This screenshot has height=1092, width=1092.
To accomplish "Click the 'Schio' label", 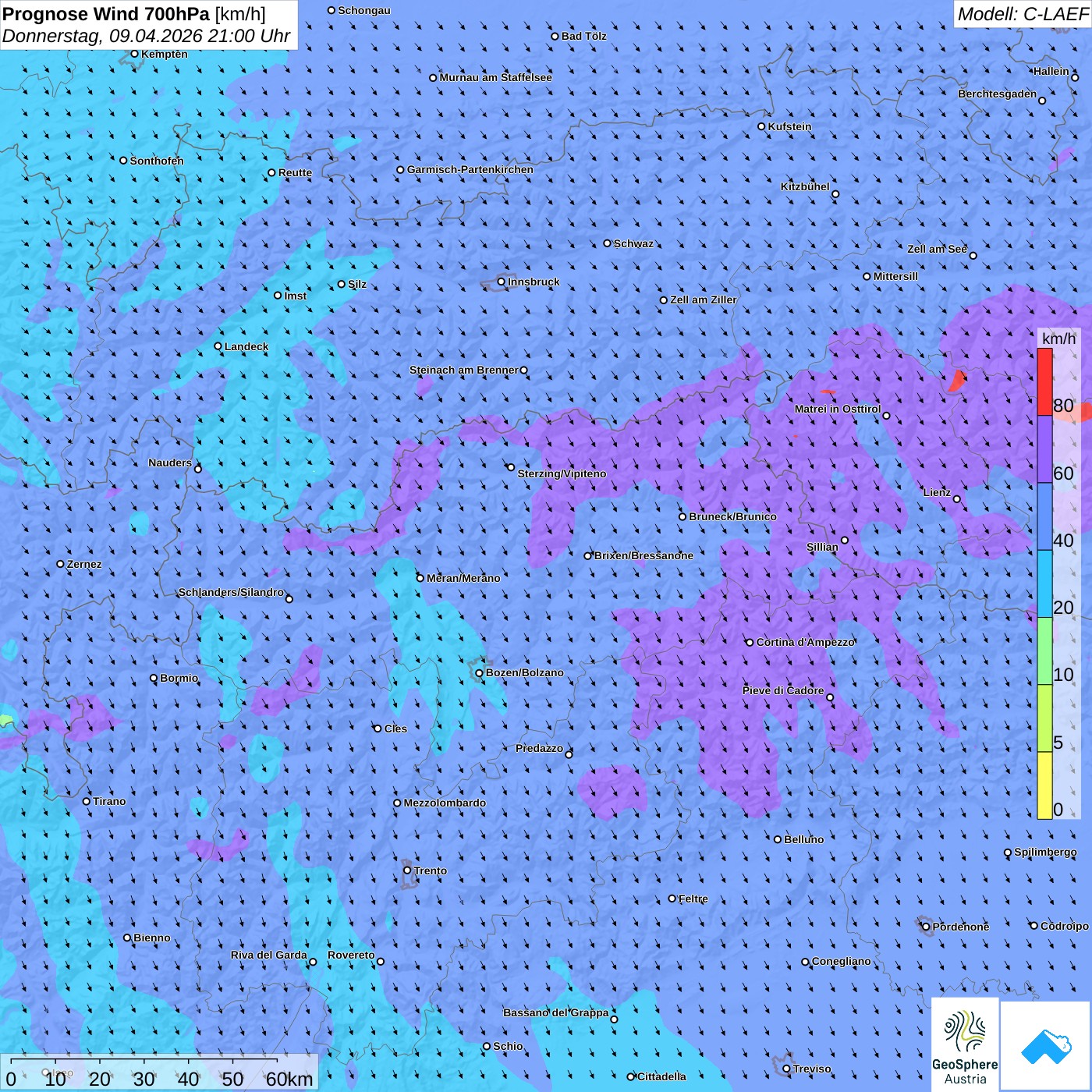I will click(508, 1046).
